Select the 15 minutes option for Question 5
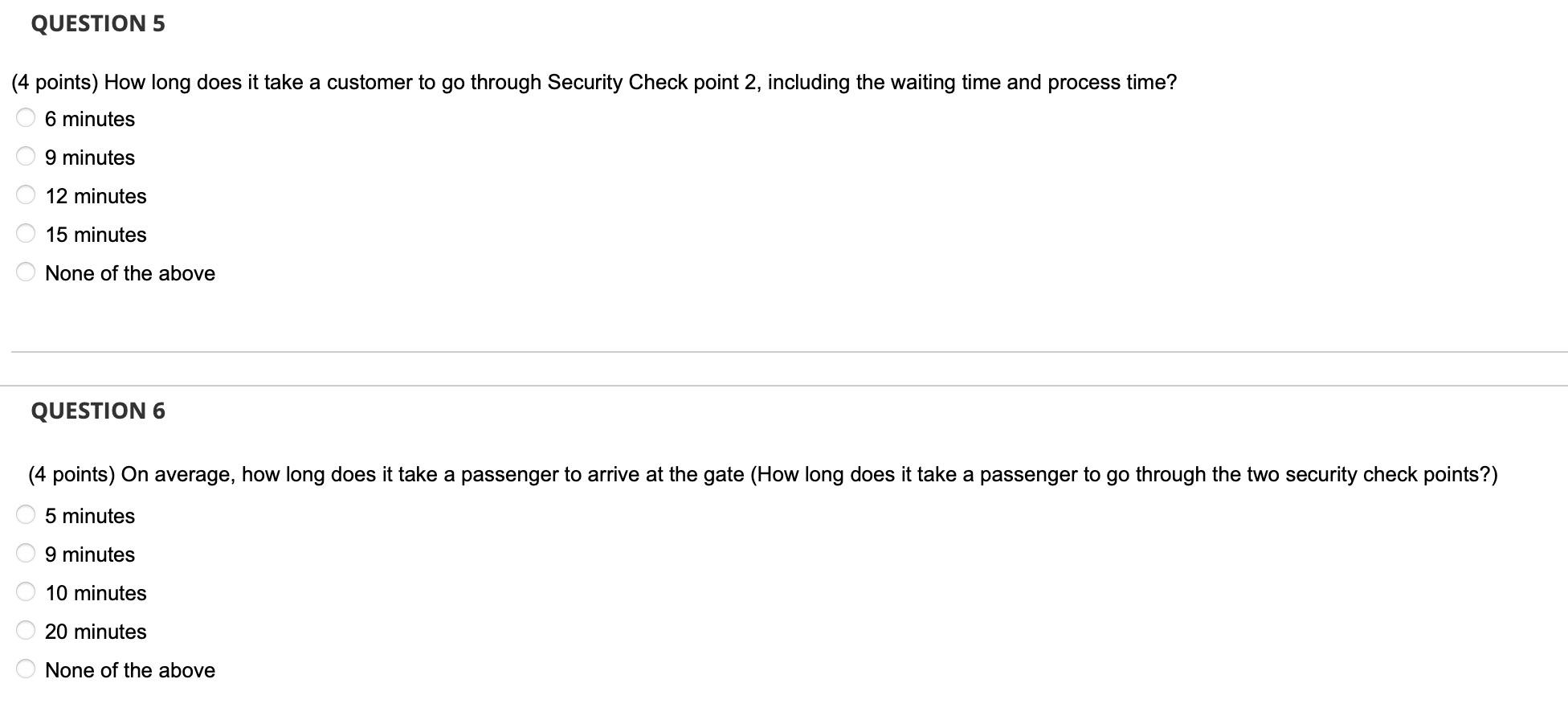The width and height of the screenshot is (1568, 720). coord(26,233)
